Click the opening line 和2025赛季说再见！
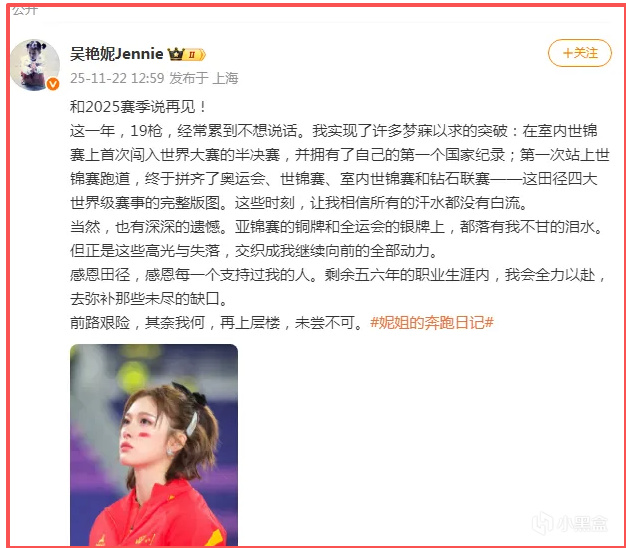This screenshot has height=548, width=626. [x=139, y=107]
